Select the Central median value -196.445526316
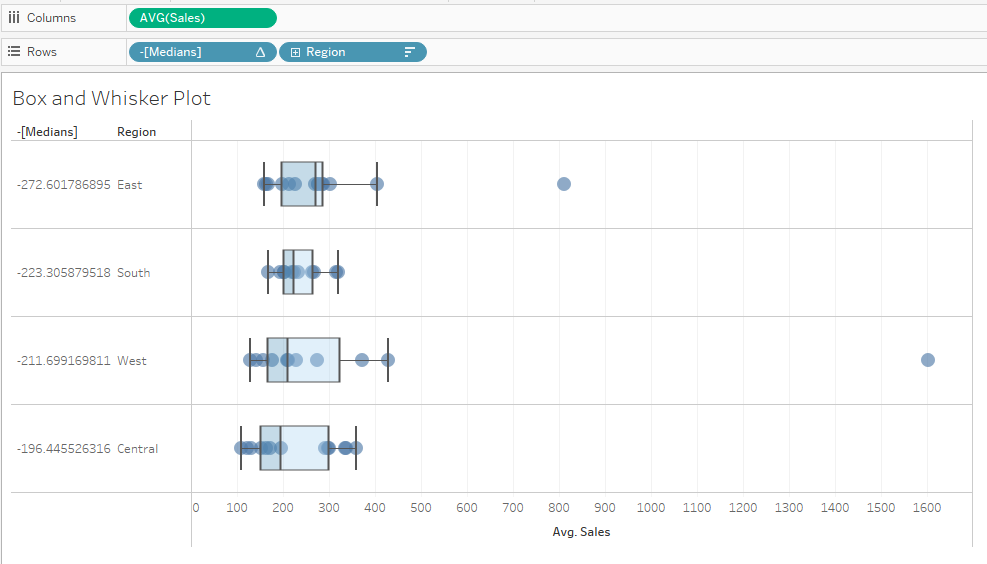Image resolution: width=987 pixels, height=564 pixels. pyautogui.click(x=64, y=449)
